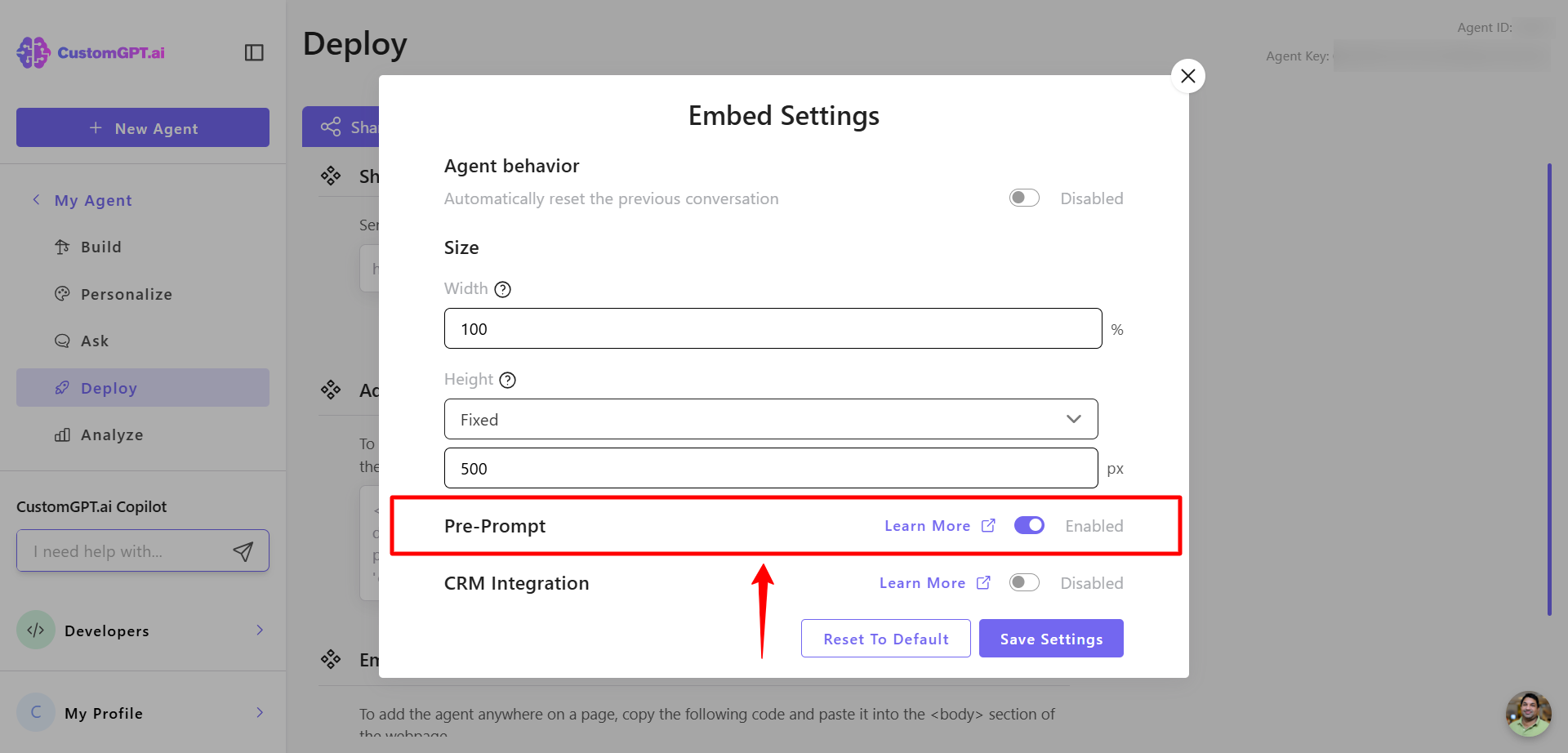The width and height of the screenshot is (1568, 753).
Task: Collapse the sidebar with the panel icon
Action: tap(254, 52)
